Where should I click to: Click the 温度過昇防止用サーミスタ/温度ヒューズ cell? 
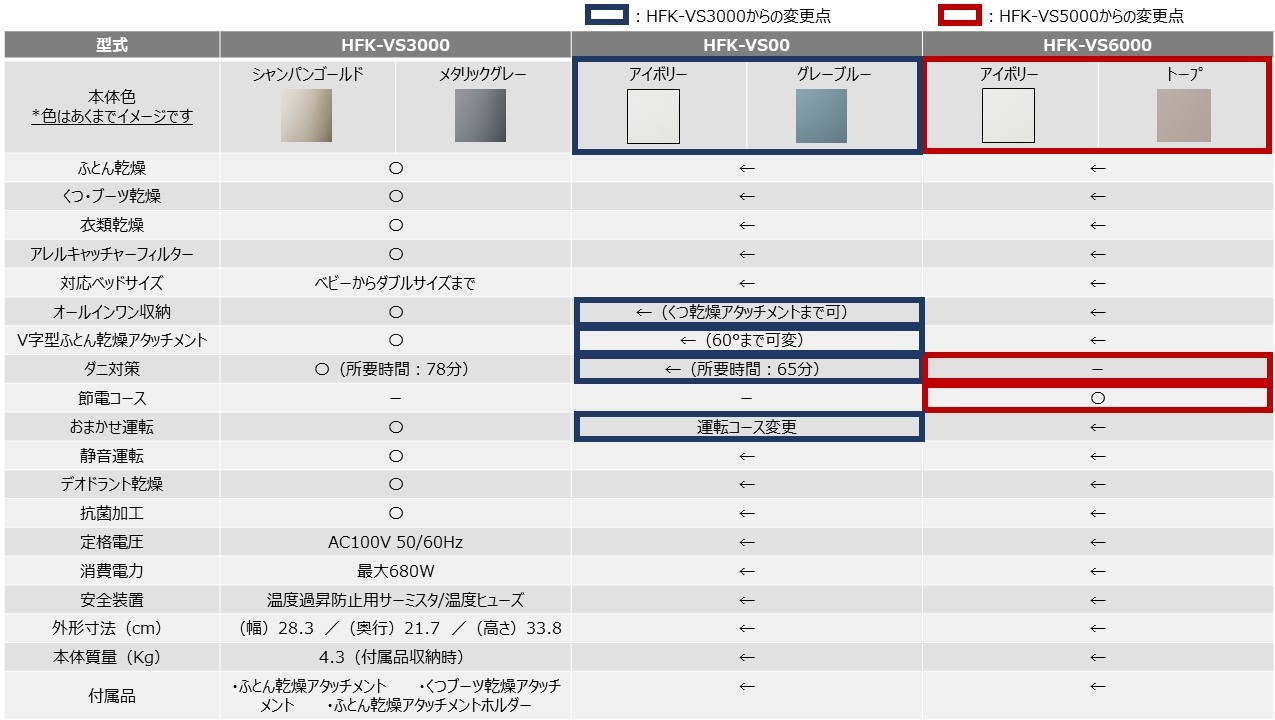[x=395, y=600]
